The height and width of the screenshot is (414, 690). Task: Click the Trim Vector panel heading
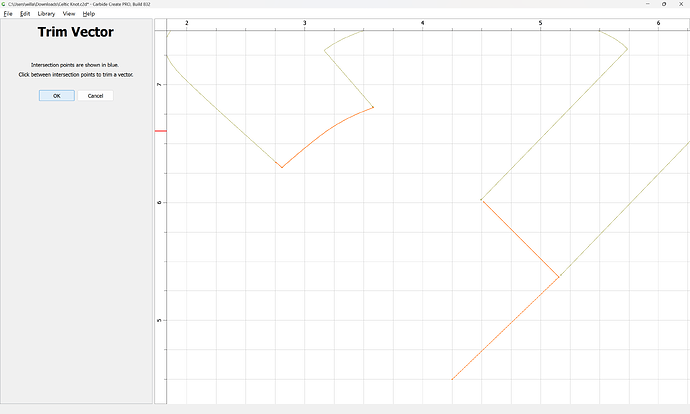coord(76,33)
